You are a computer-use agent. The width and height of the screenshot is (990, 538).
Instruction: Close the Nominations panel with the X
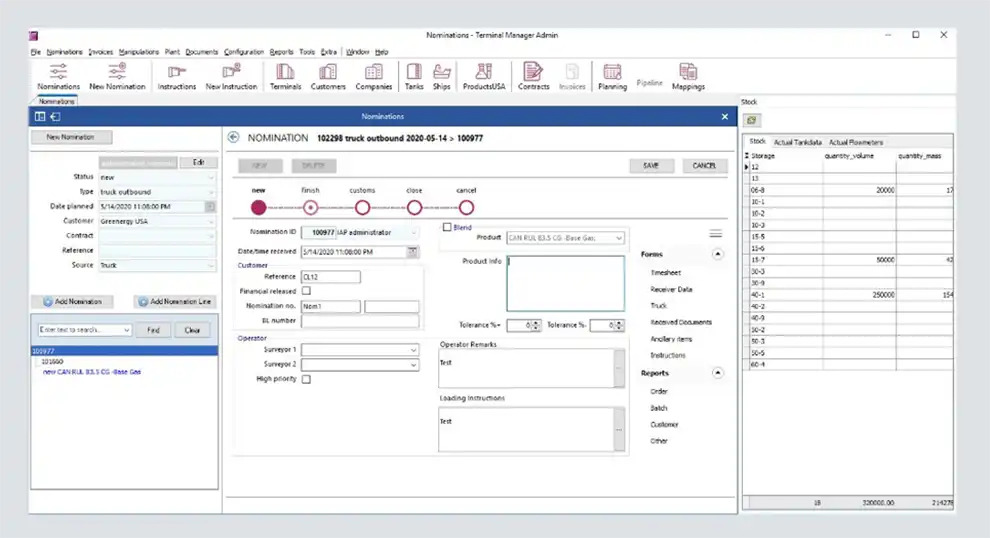pyautogui.click(x=725, y=116)
